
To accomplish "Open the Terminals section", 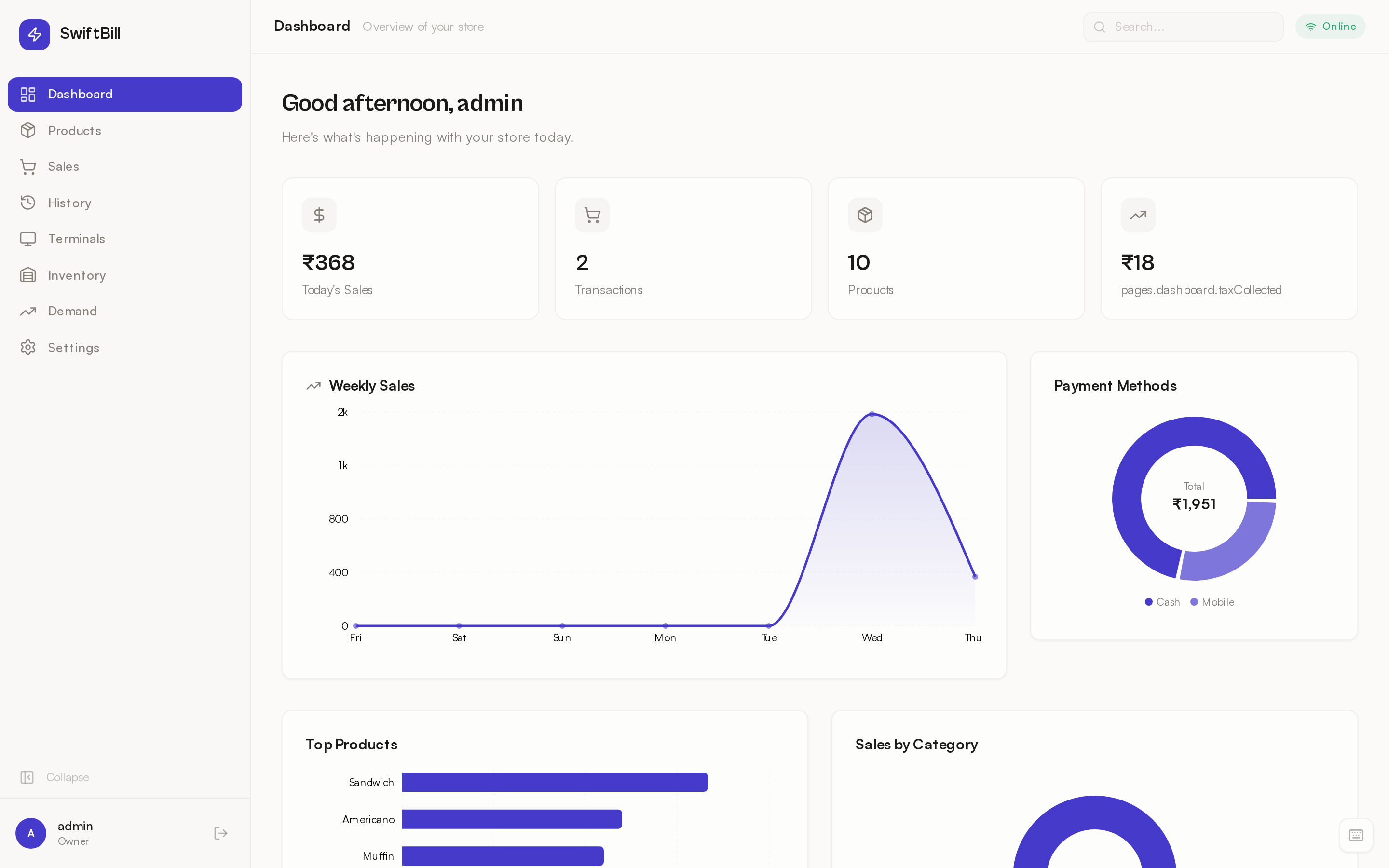I will tap(124, 239).
